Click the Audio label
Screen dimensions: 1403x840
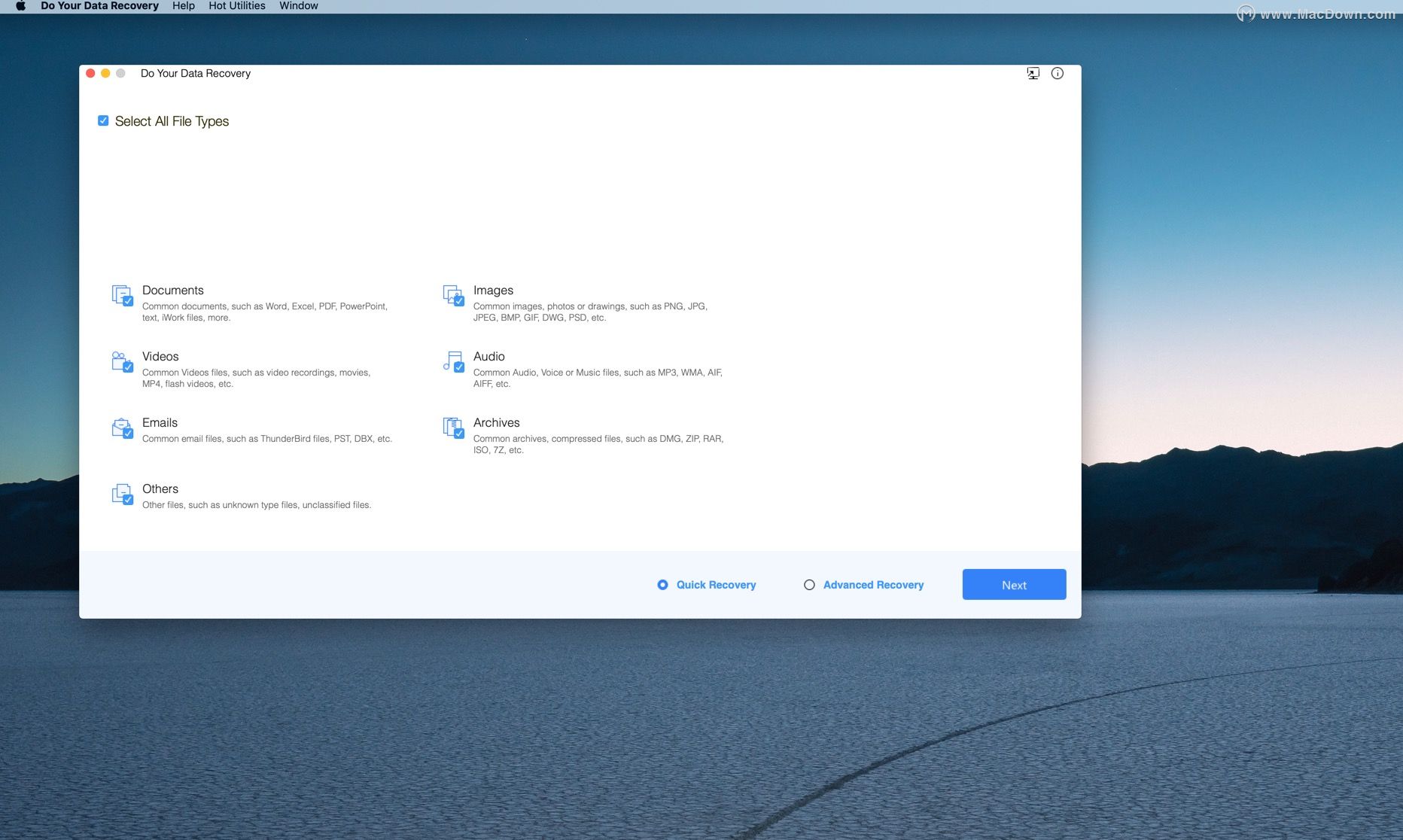point(489,357)
